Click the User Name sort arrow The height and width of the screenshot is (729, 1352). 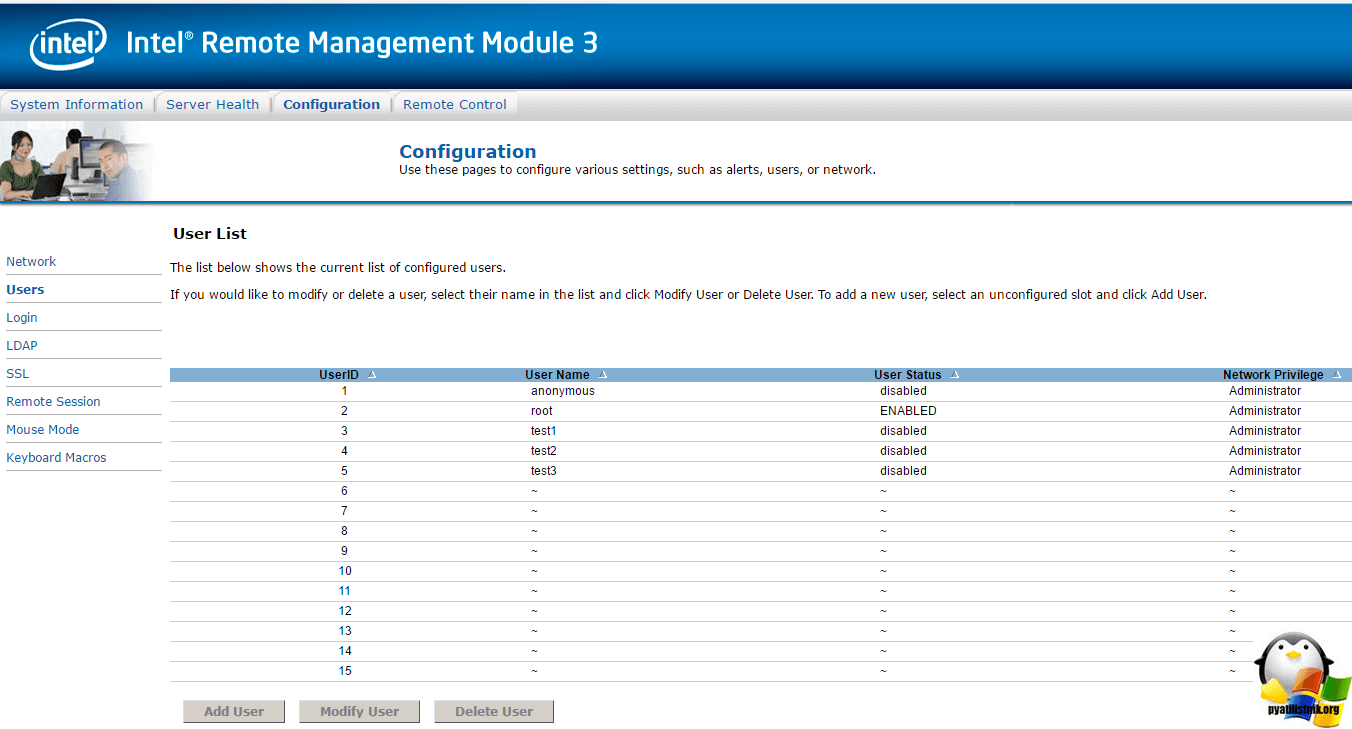coord(603,375)
